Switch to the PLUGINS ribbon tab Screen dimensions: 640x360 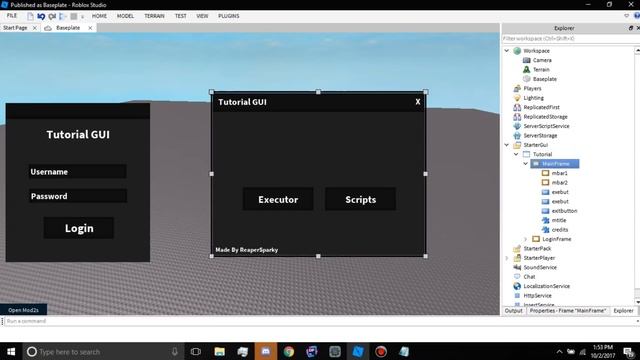229,16
